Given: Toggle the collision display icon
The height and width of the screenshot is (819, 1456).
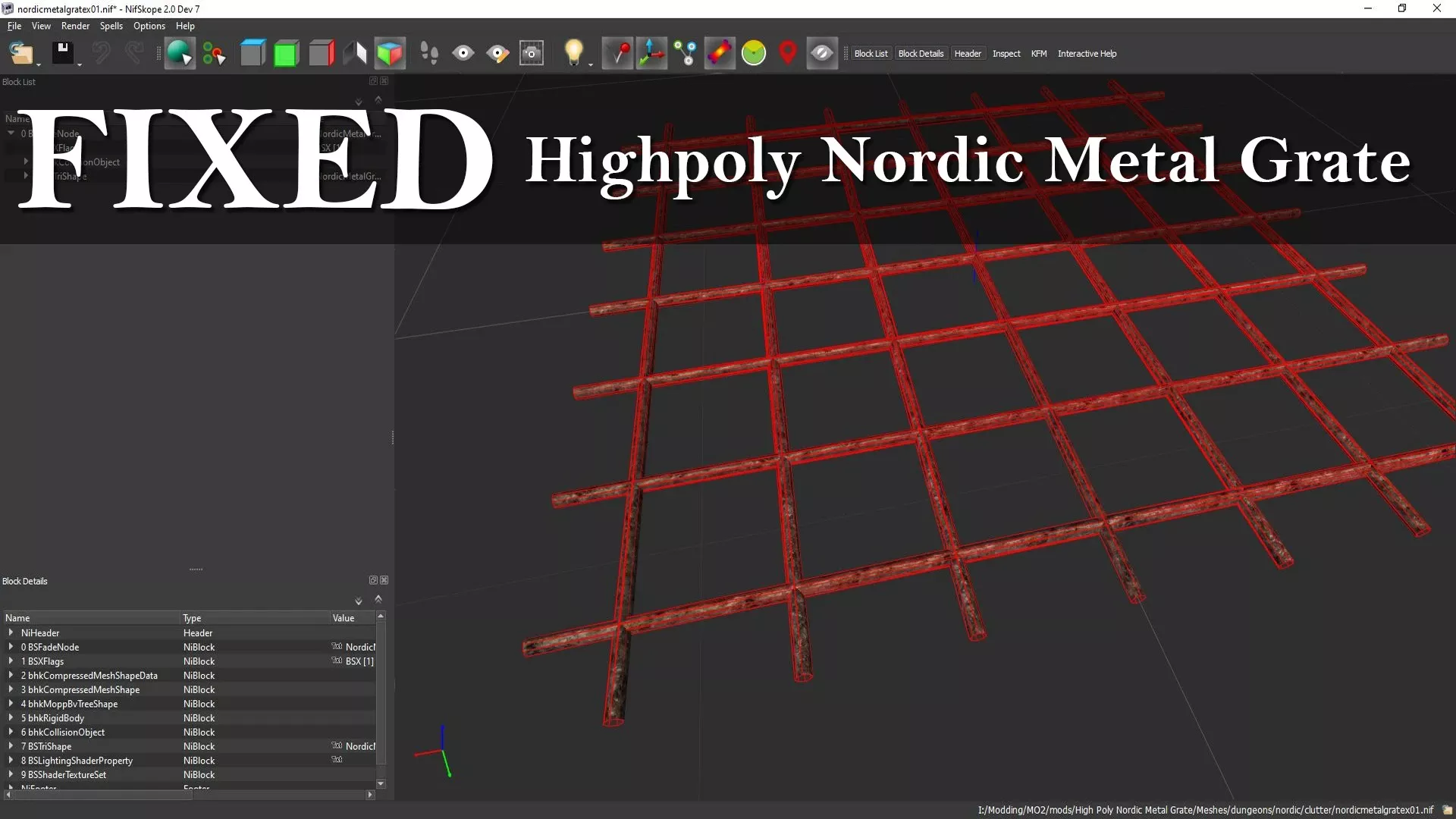Looking at the screenshot, I should (720, 53).
